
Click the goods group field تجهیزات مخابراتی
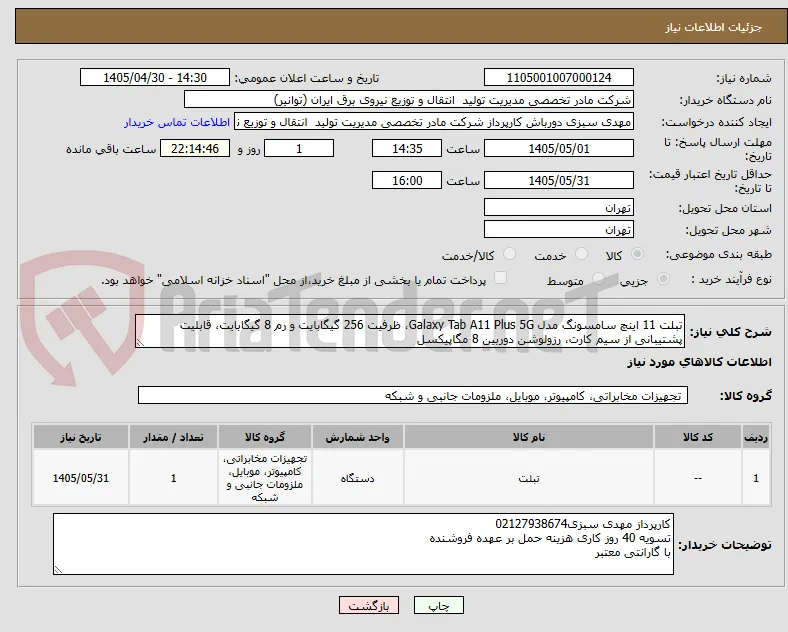click(413, 395)
